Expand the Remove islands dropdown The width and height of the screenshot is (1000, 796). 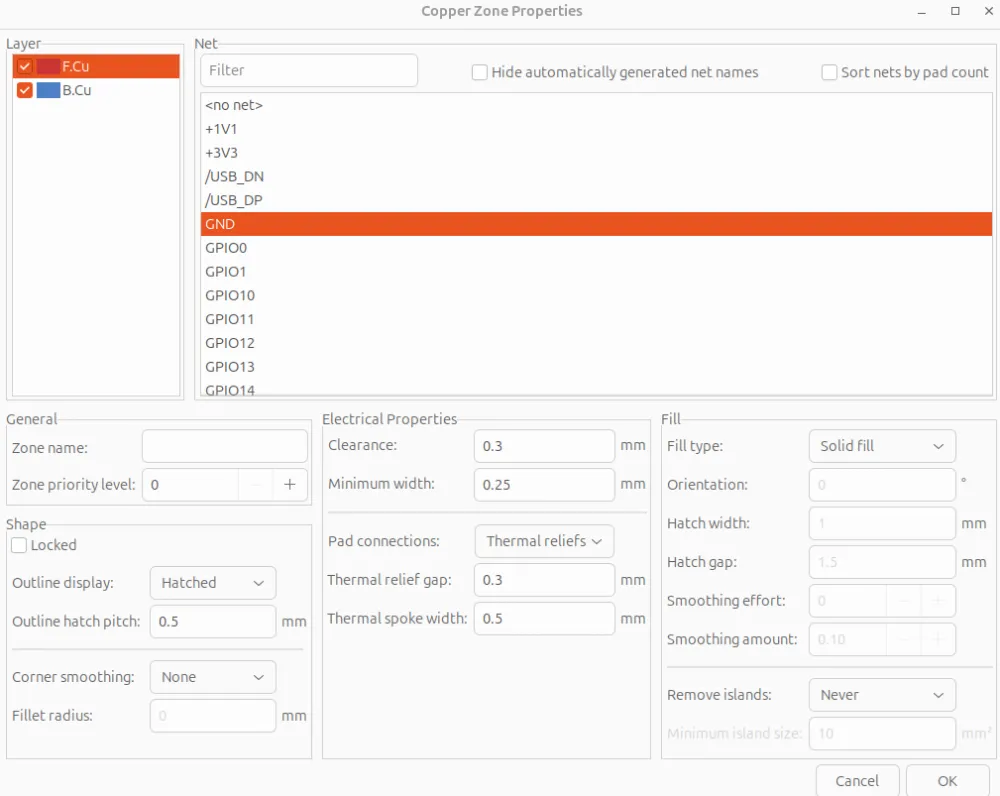pos(881,695)
